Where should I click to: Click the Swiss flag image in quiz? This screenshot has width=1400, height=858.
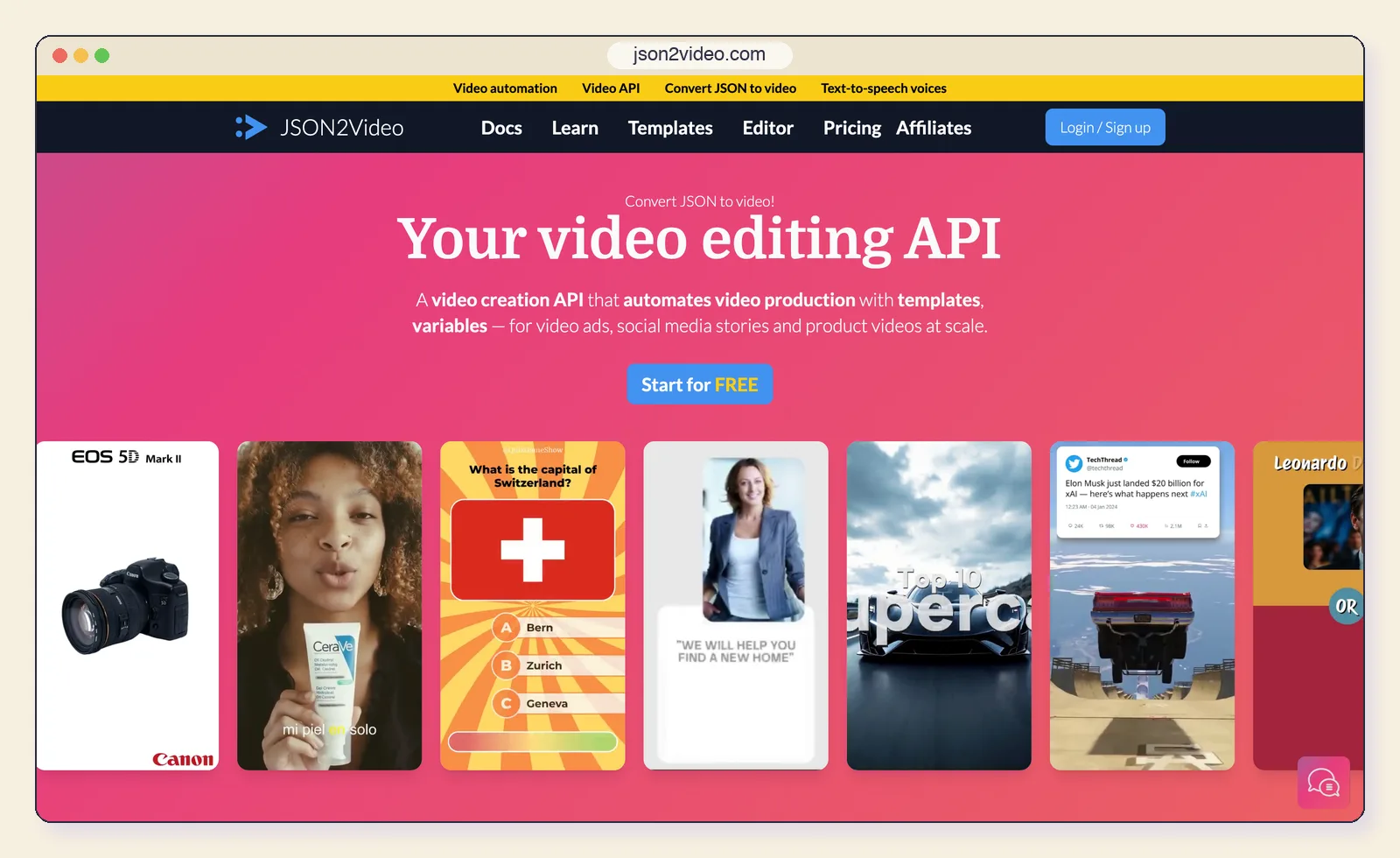coord(533,550)
